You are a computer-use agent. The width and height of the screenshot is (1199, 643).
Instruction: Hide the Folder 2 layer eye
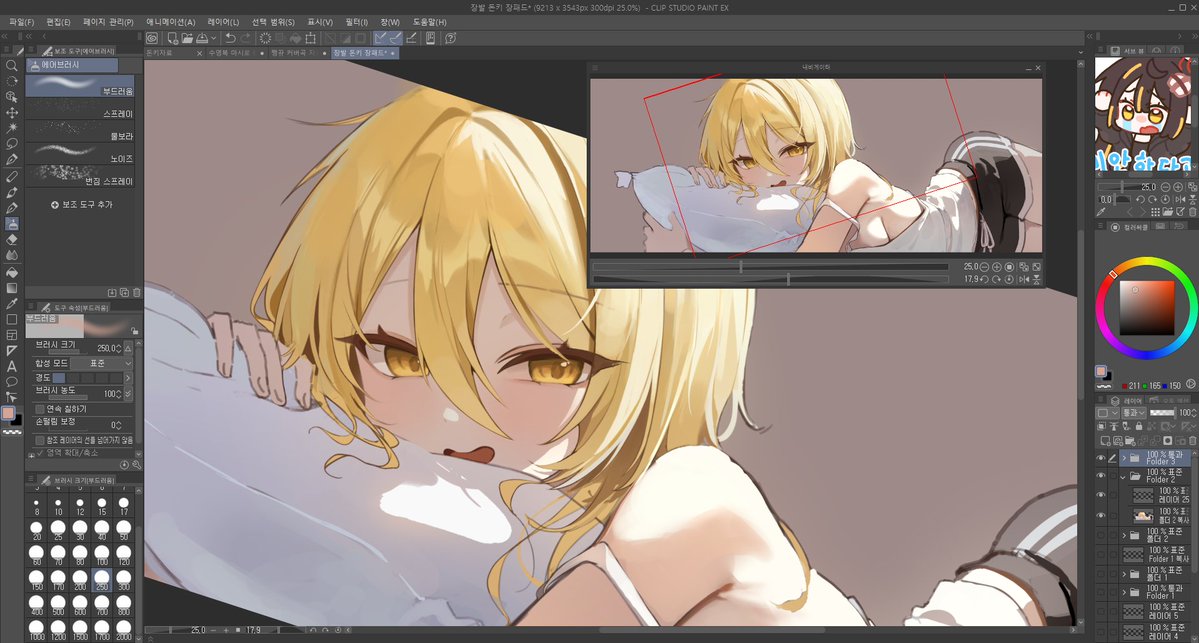pos(1101,476)
